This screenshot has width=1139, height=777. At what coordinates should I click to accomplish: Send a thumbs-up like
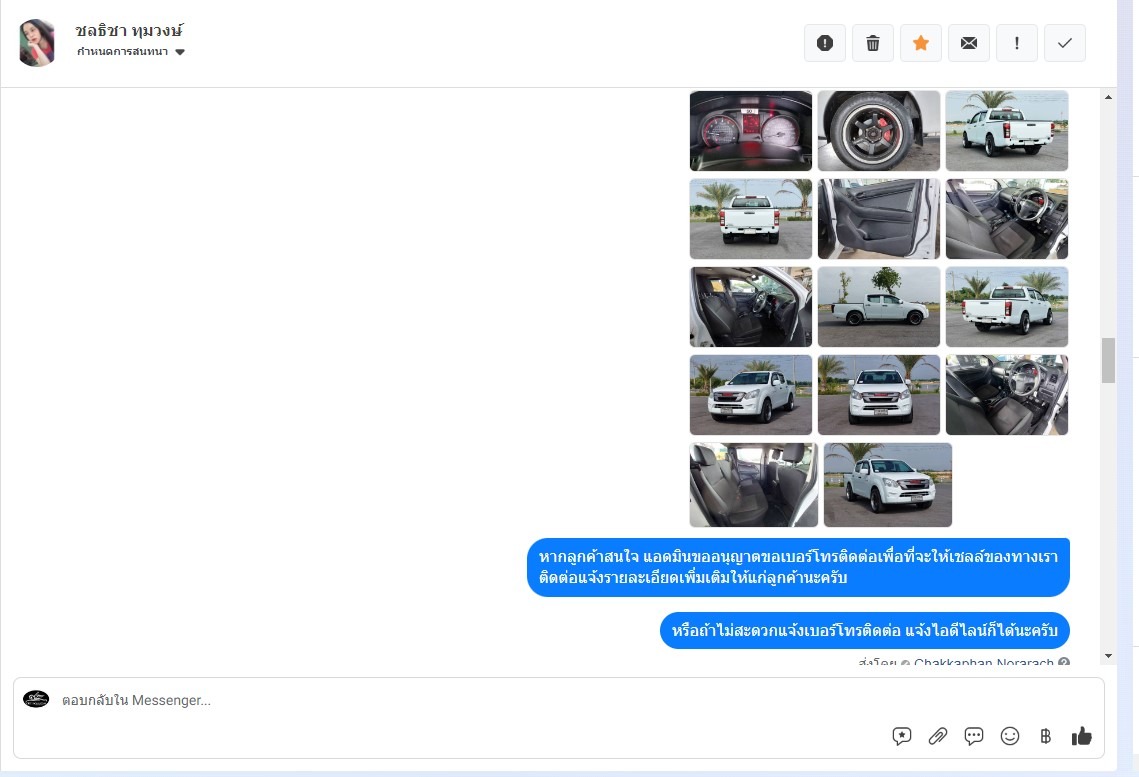(x=1082, y=736)
